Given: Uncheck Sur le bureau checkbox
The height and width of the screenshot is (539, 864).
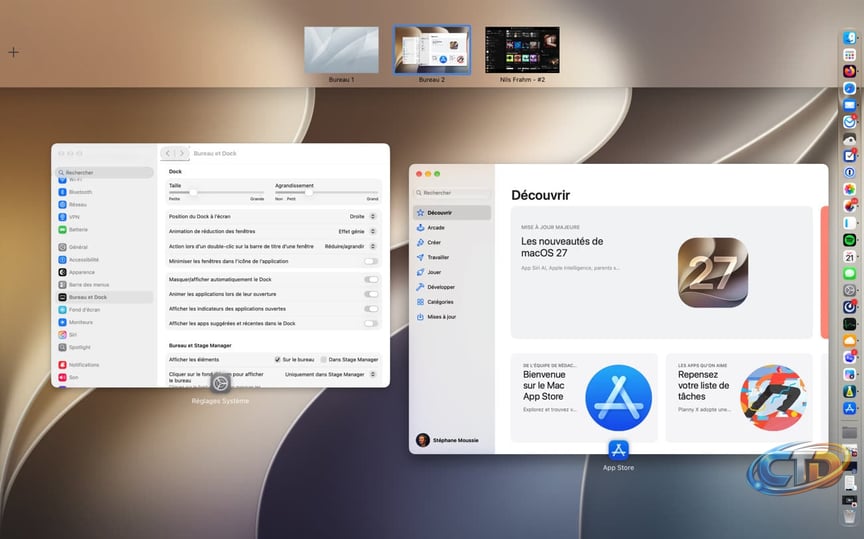Looking at the screenshot, I should point(278,359).
